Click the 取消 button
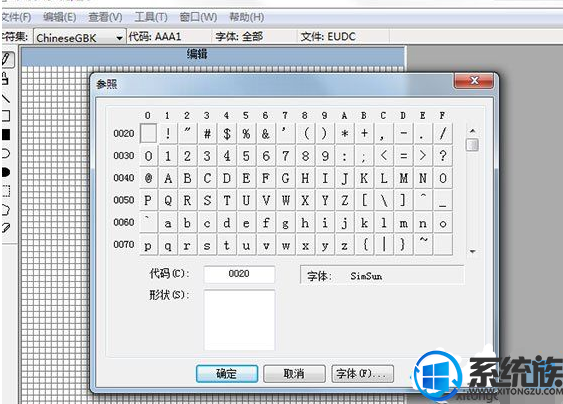The width and height of the screenshot is (563, 404). coord(294,374)
